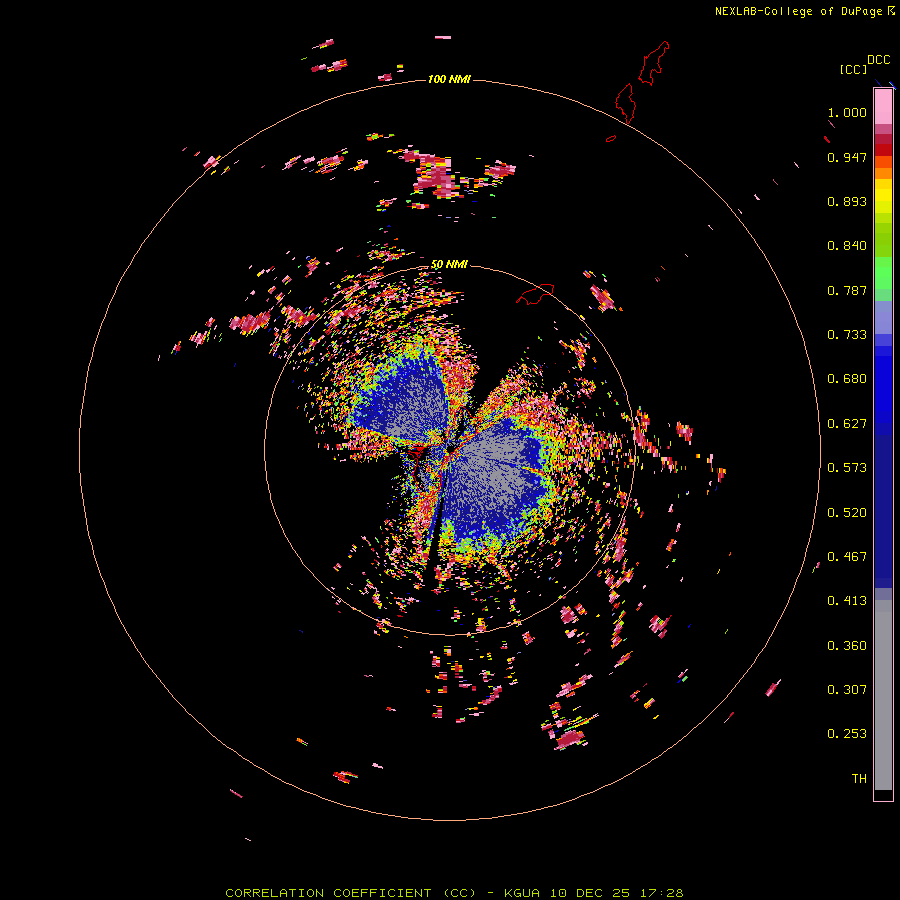900x900 pixels.
Task: Click the 10 DEC 25 date
Action: click(x=589, y=893)
